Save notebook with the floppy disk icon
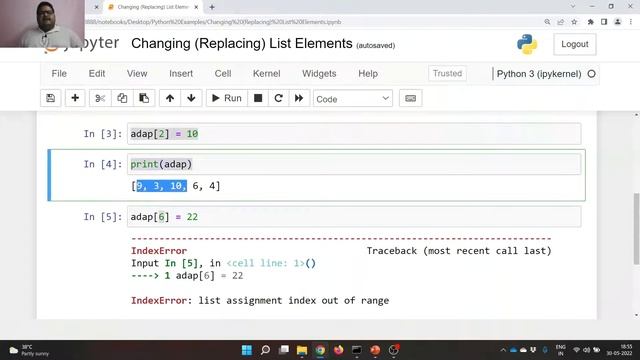 click(51, 98)
